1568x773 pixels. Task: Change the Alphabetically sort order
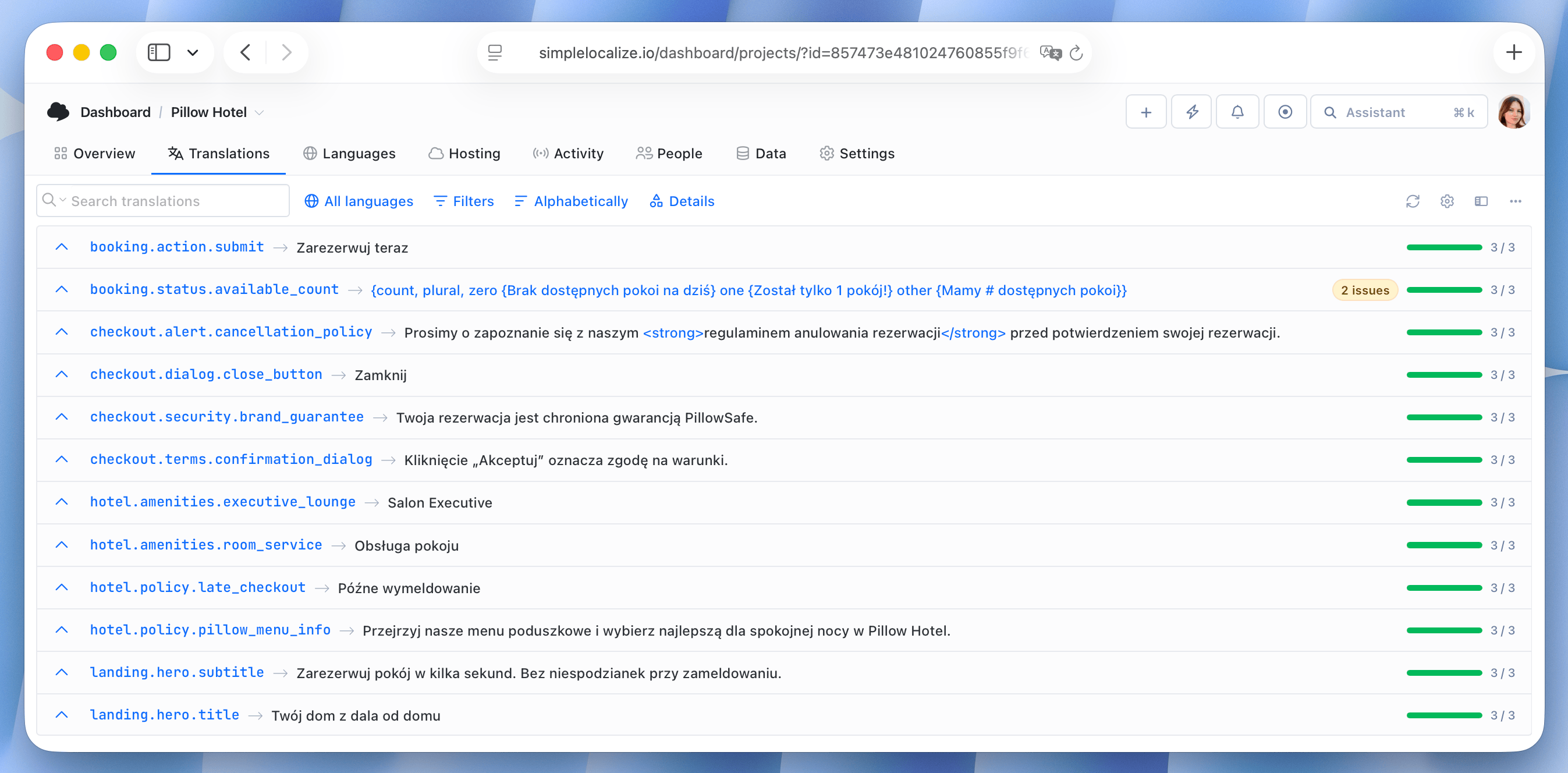[571, 201]
